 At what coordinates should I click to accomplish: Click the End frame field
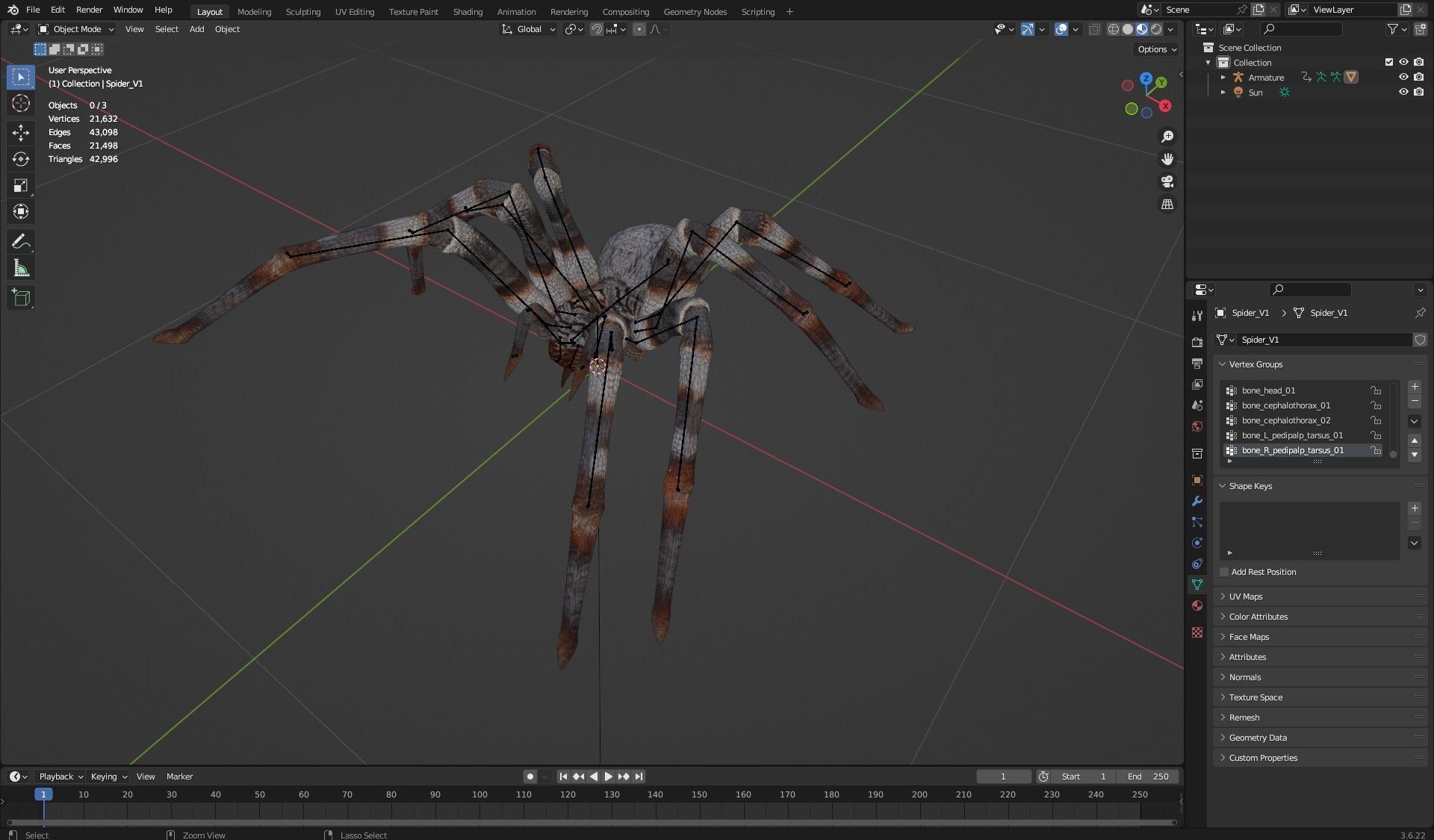[1148, 777]
